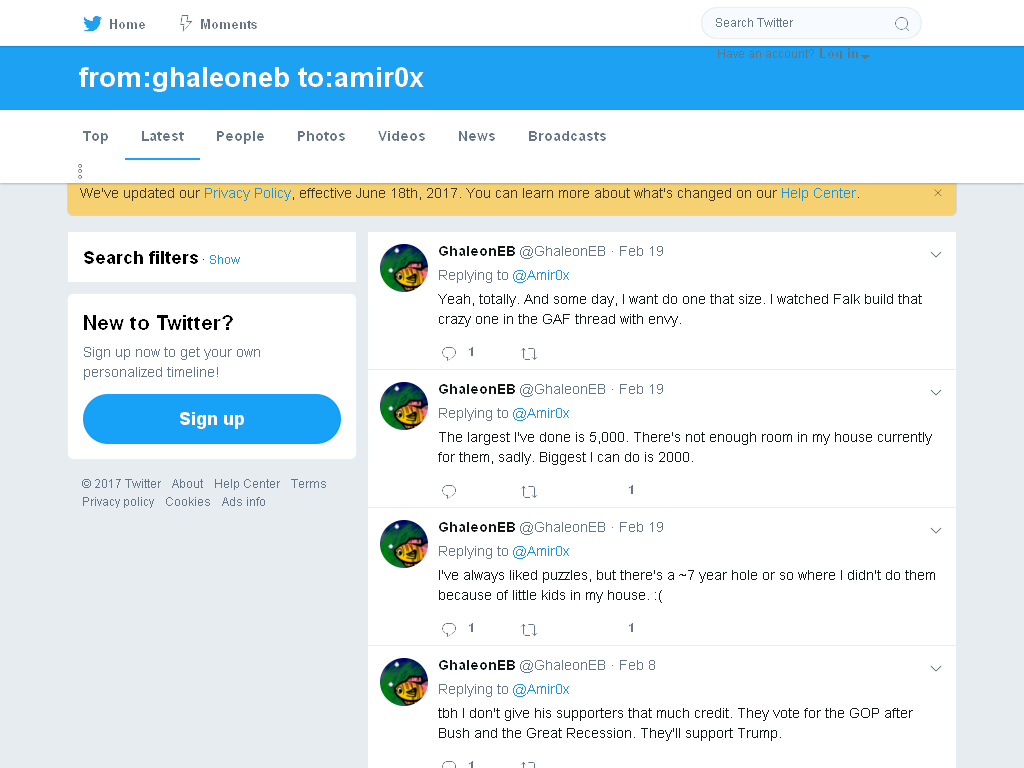Open GhaleonEB's avatar on the first tweet

[x=404, y=268]
